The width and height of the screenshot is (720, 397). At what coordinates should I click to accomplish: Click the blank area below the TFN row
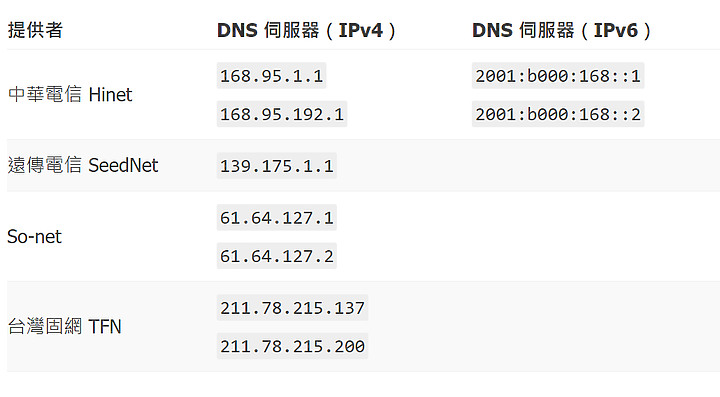tap(360, 385)
